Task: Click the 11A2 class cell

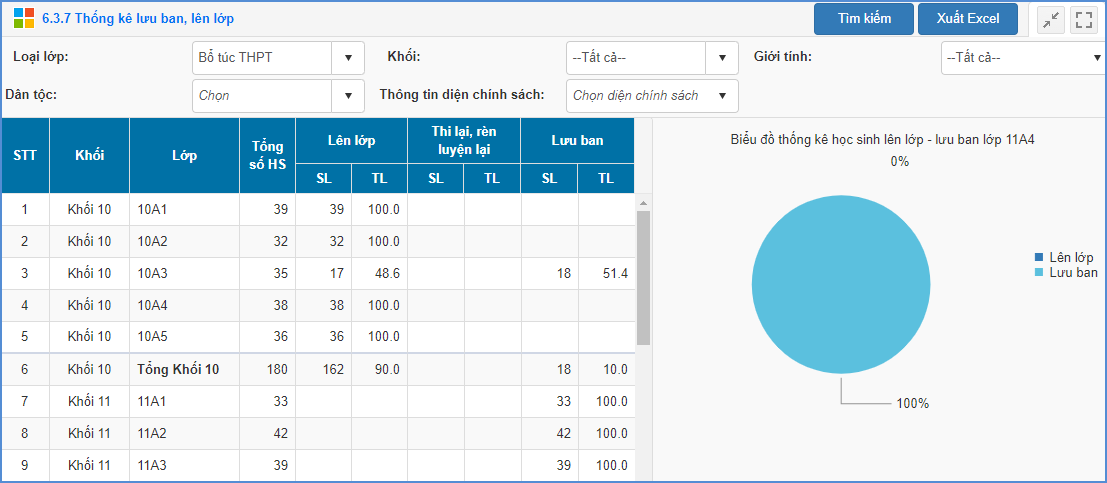Action: [x=152, y=434]
